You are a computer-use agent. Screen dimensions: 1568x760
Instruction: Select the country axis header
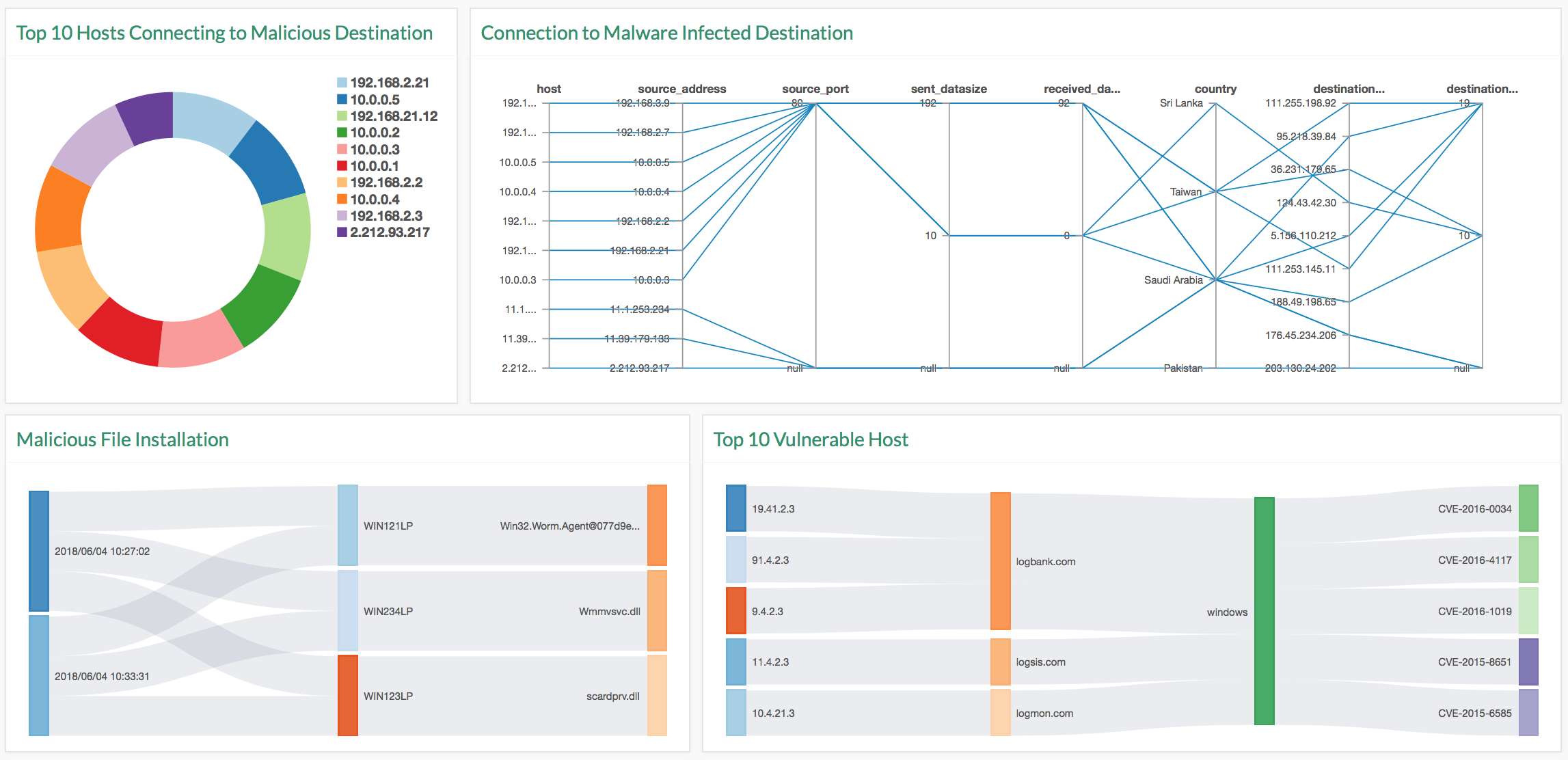pyautogui.click(x=1215, y=89)
